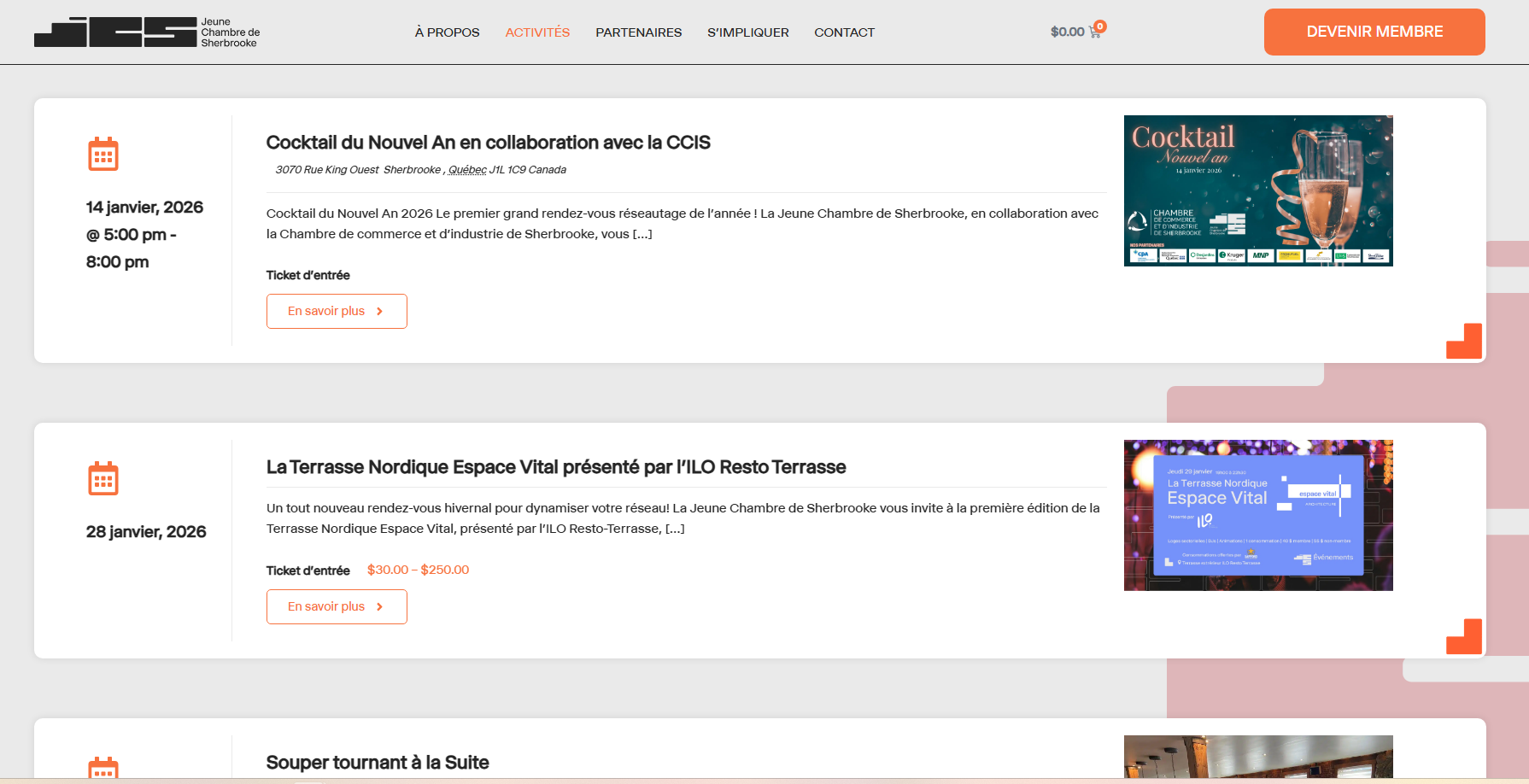Click the Jeune Chambre de Sherbrooke logo
Image resolution: width=1529 pixels, height=784 pixels.
point(147,32)
